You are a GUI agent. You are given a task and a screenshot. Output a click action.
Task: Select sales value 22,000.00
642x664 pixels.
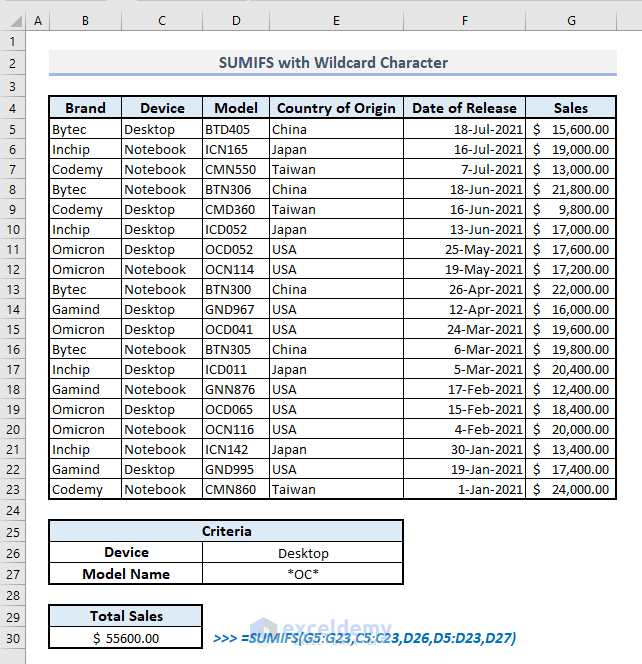click(x=571, y=289)
